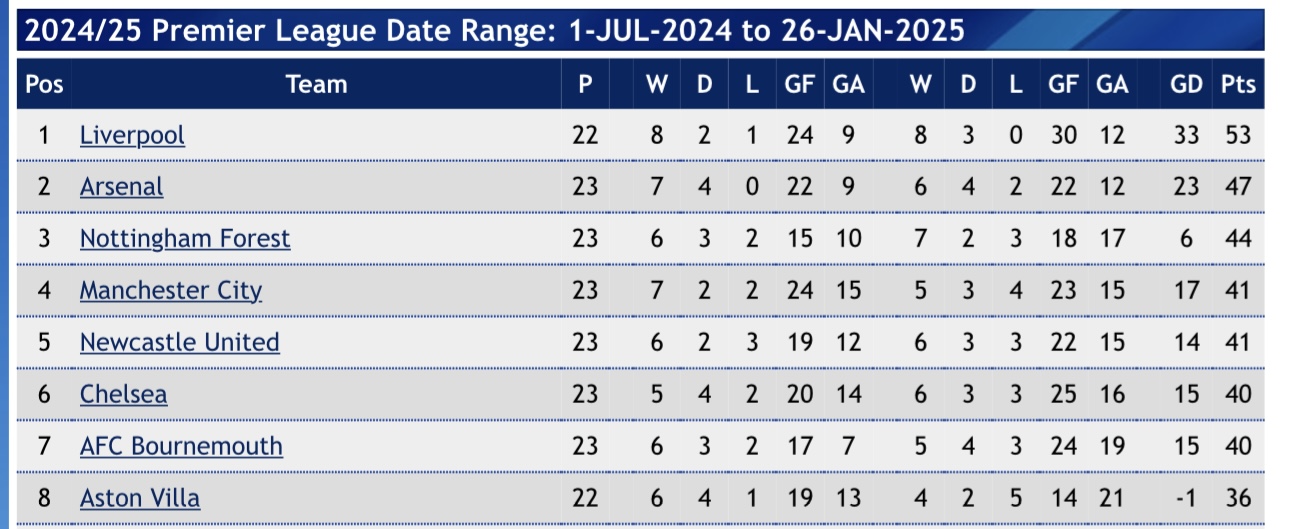Viewport: 1290px width, 529px height.
Task: Open the Arsenal team link
Action: (121, 186)
